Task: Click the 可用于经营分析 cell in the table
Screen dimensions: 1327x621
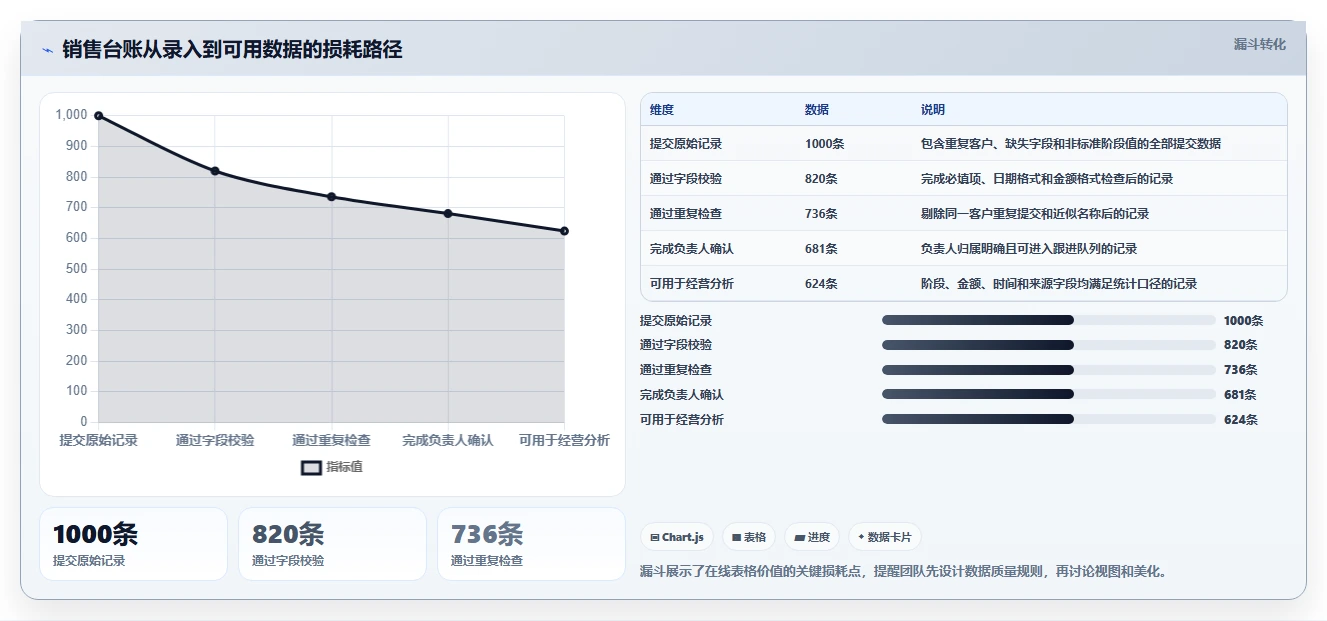Action: (692, 284)
